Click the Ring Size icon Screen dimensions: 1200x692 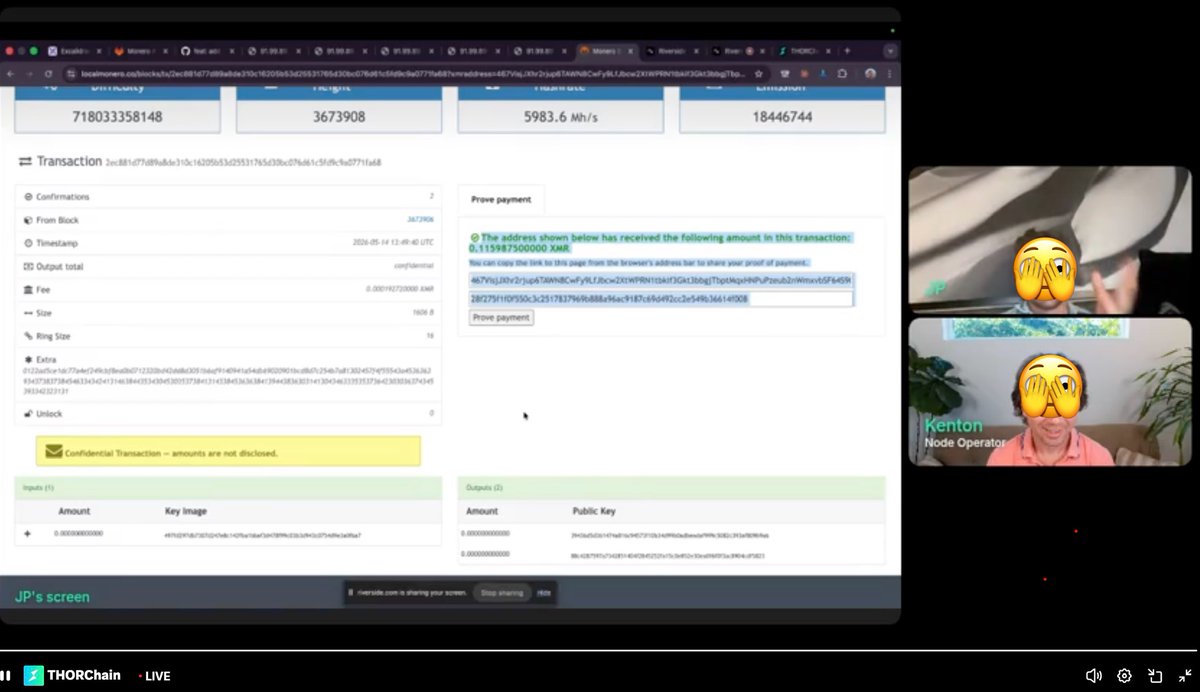click(27, 336)
